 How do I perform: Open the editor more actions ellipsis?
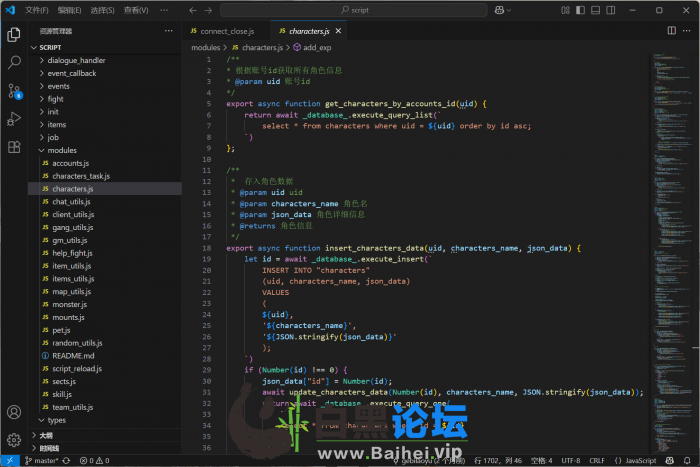click(x=687, y=30)
